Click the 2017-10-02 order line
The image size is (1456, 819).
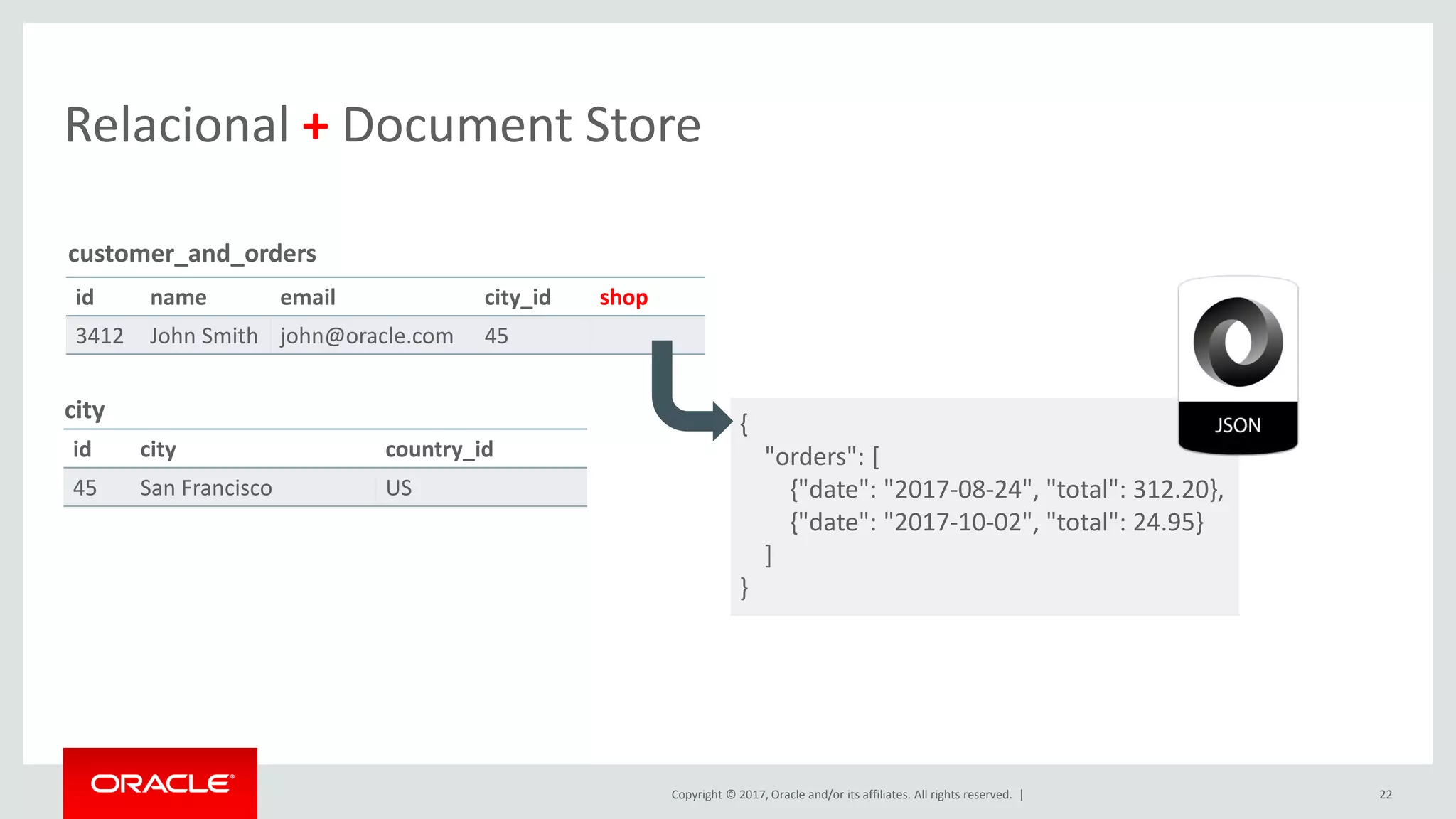[996, 522]
